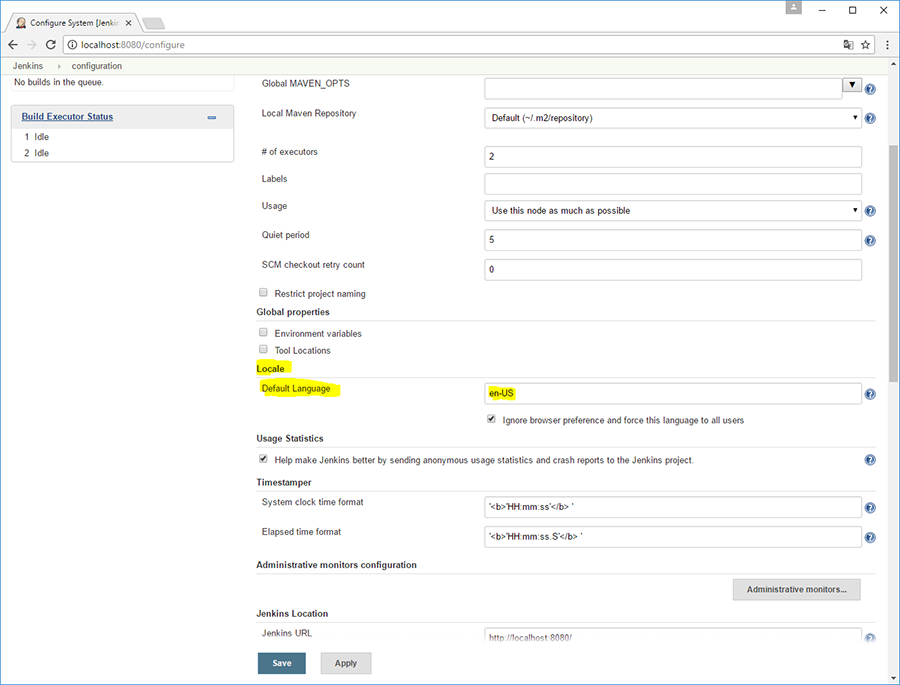Viewport: 900px width, 685px height.
Task: Open the Usage node dropdown
Action: pyautogui.click(x=673, y=211)
